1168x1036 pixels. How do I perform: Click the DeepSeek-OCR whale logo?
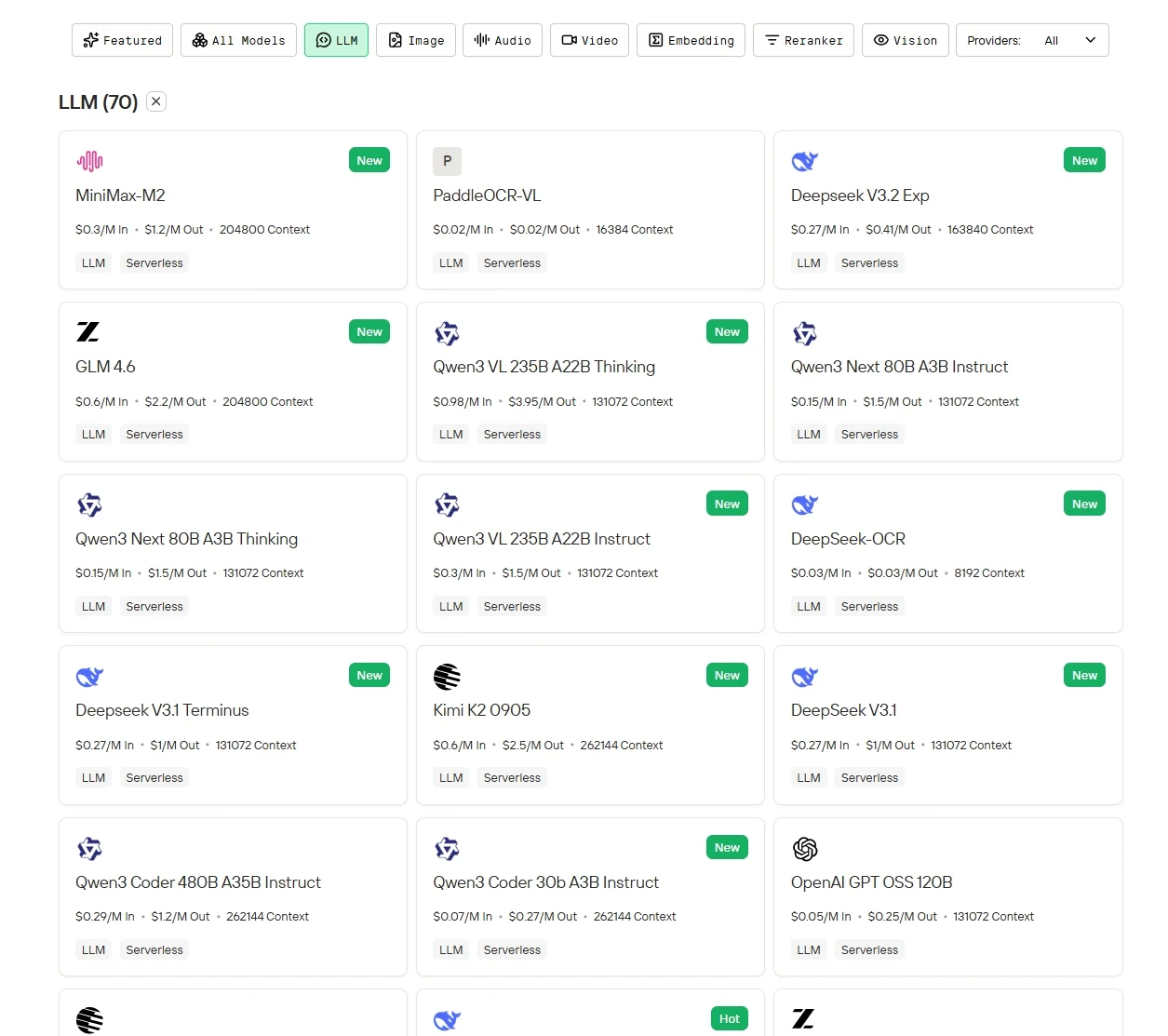click(805, 505)
